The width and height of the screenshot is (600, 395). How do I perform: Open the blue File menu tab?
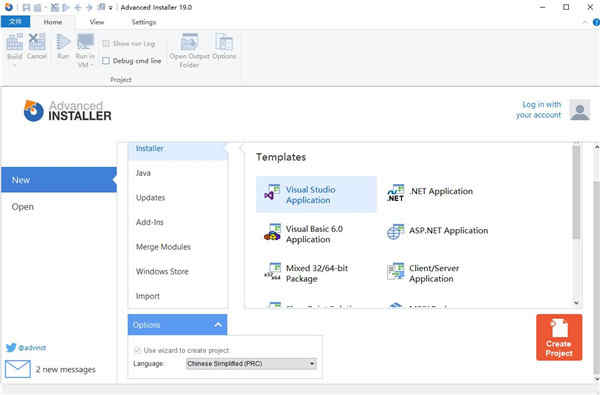[x=15, y=21]
